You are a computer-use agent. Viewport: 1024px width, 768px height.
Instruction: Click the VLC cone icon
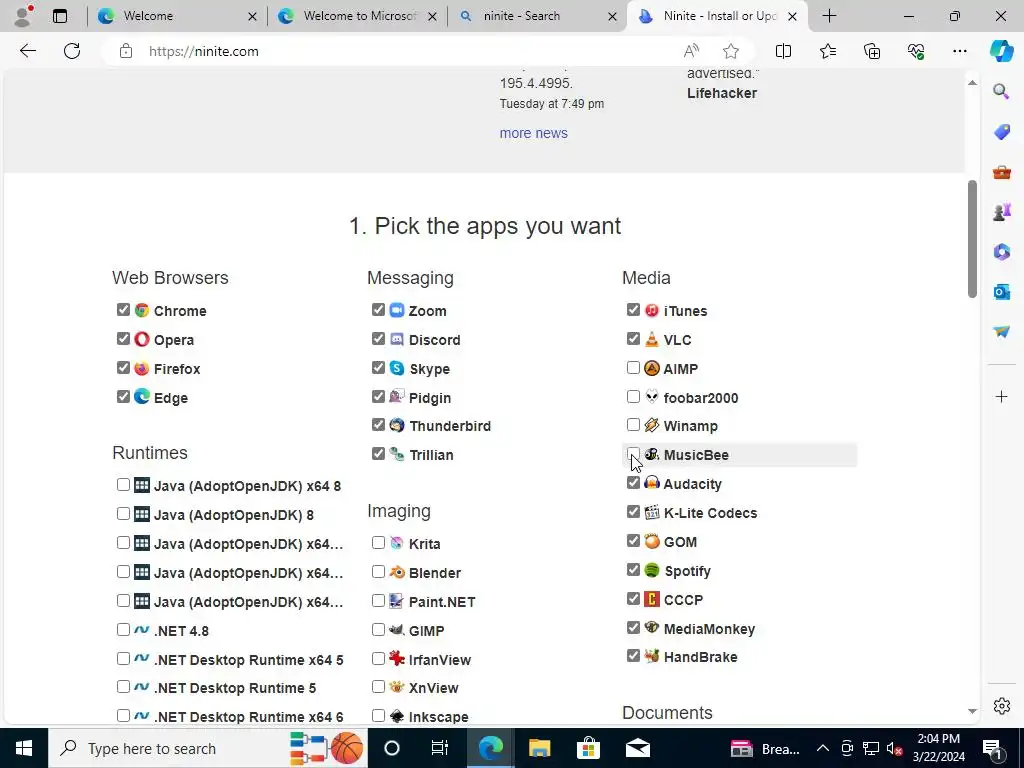click(x=652, y=339)
